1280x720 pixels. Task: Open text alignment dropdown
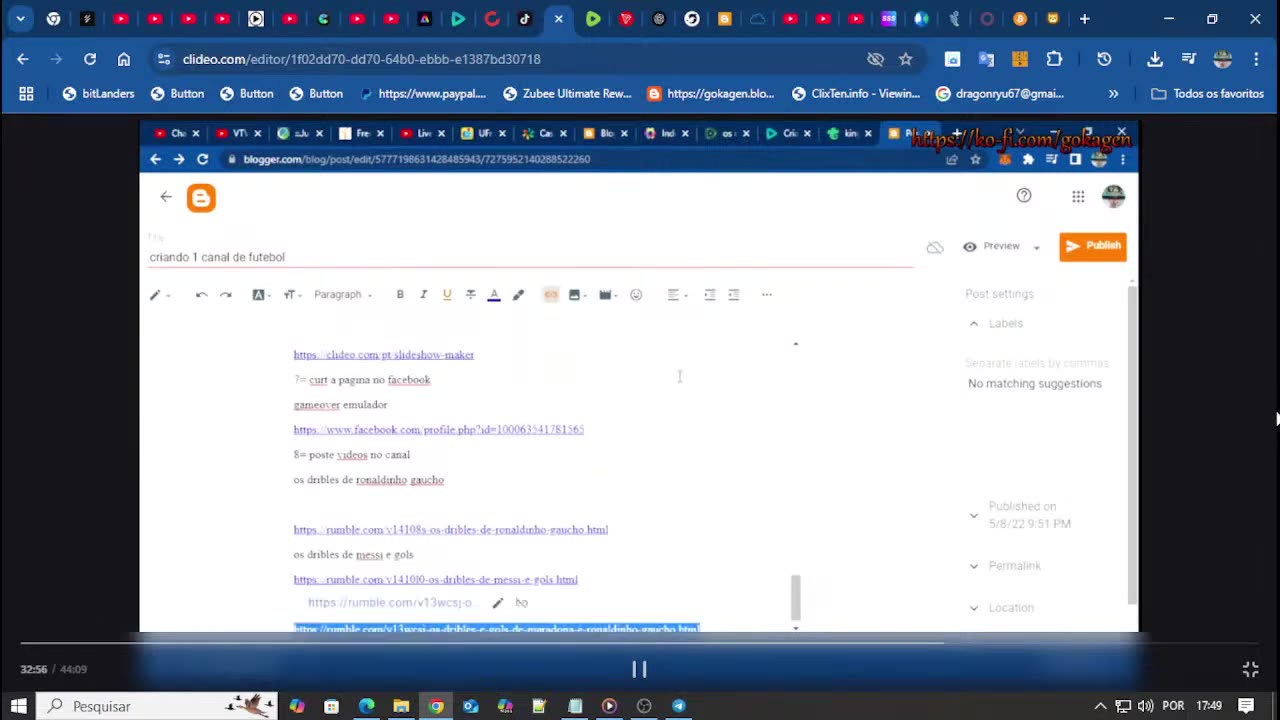[x=677, y=295]
